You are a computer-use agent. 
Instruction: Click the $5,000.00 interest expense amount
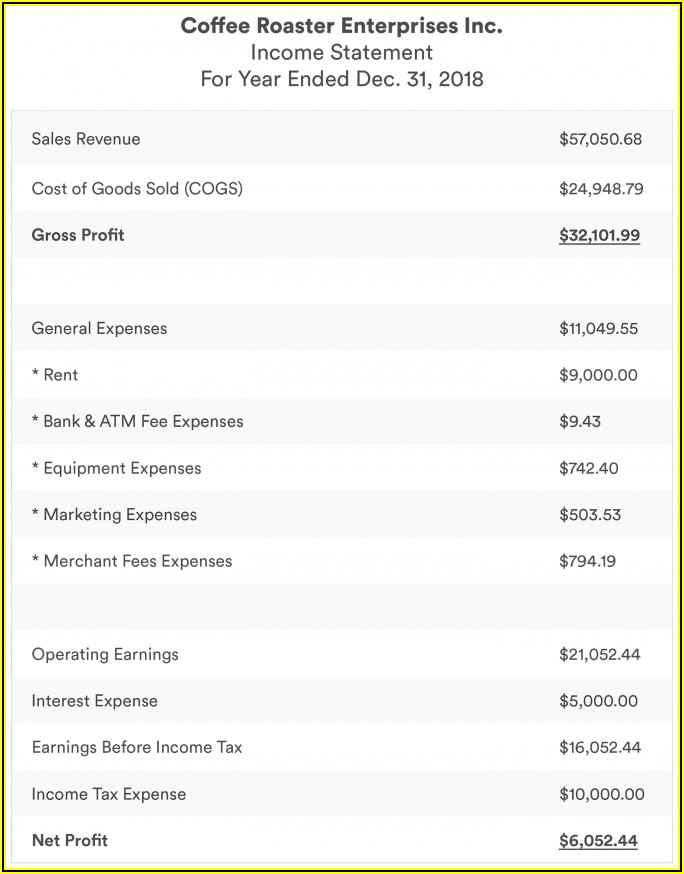pyautogui.click(x=598, y=702)
